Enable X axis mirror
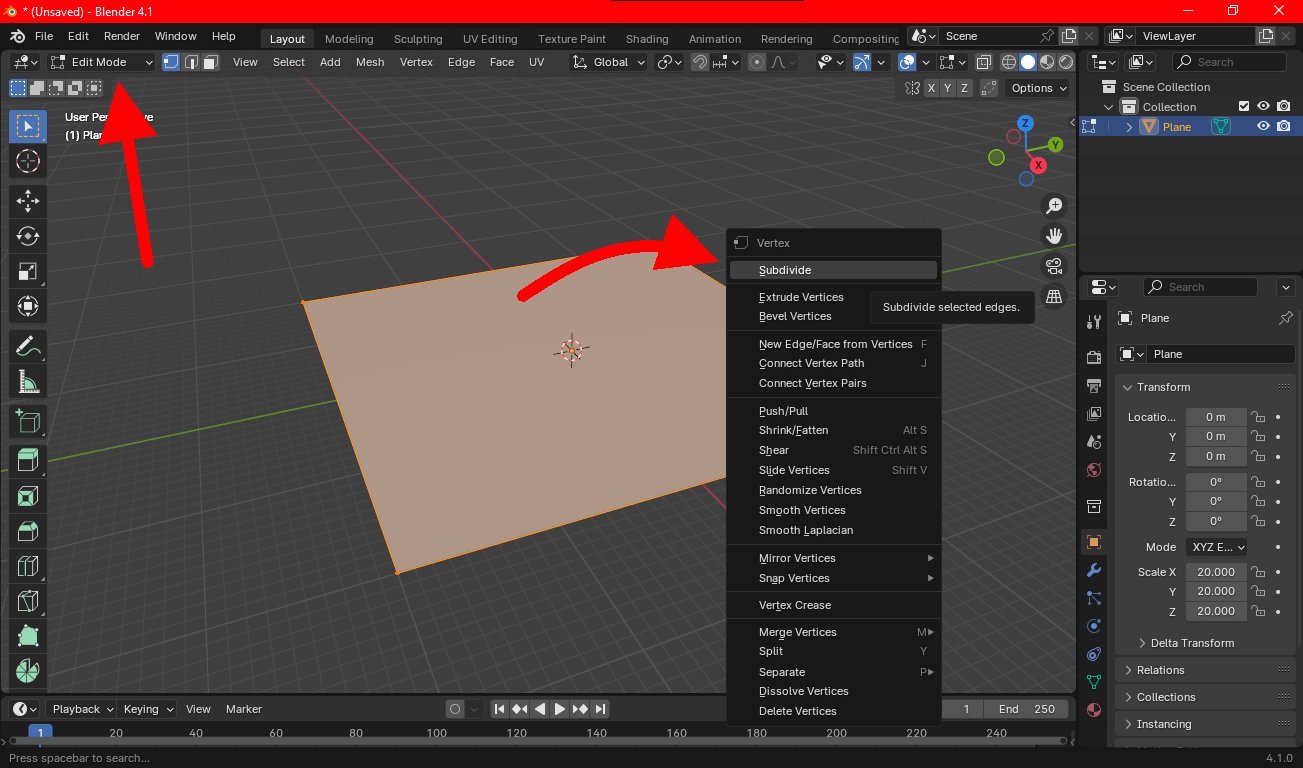Image resolution: width=1303 pixels, height=768 pixels. (x=932, y=88)
